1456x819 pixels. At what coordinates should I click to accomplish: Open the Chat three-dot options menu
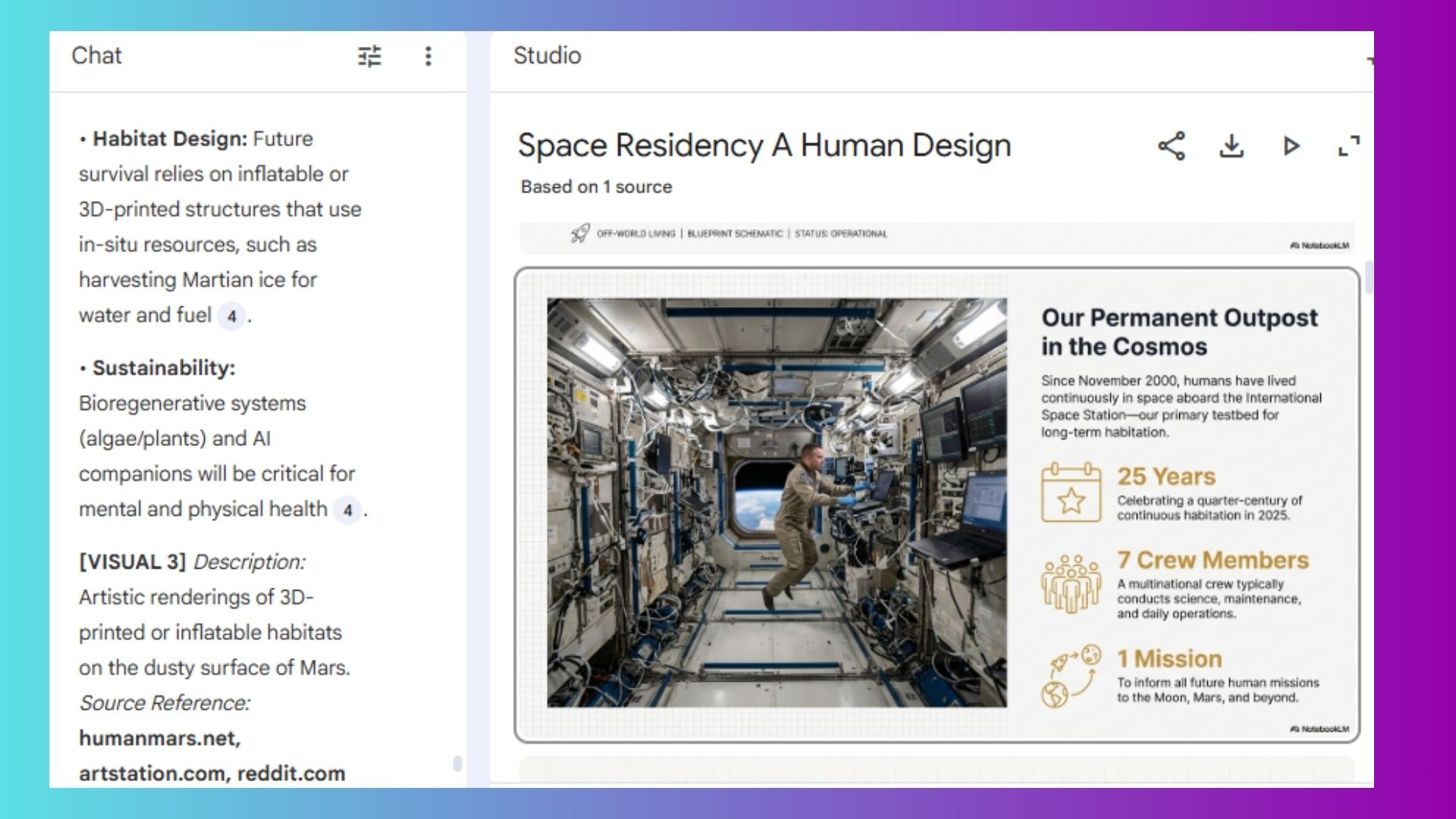point(428,56)
